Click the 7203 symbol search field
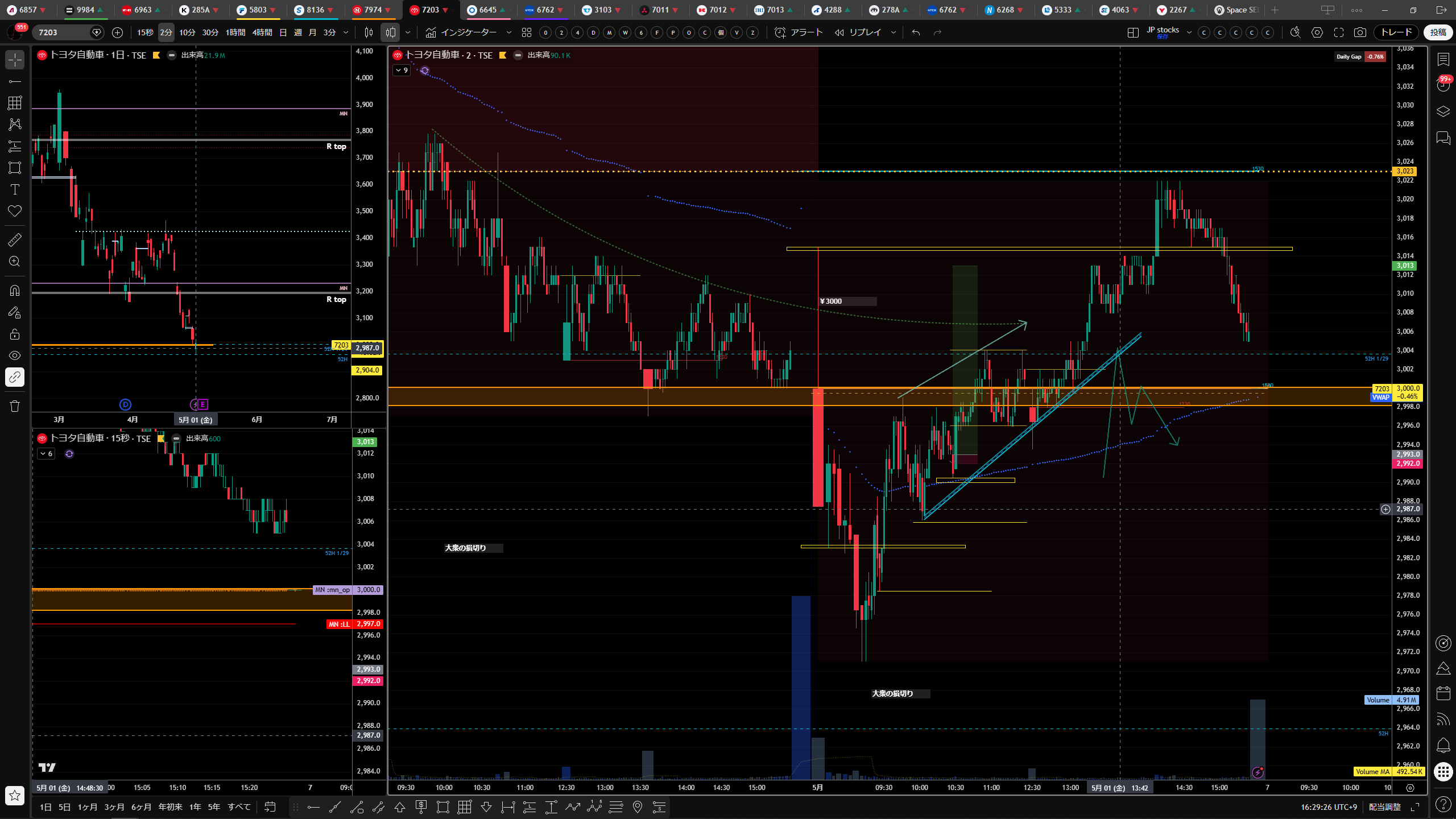The image size is (1456, 819). click(x=61, y=32)
